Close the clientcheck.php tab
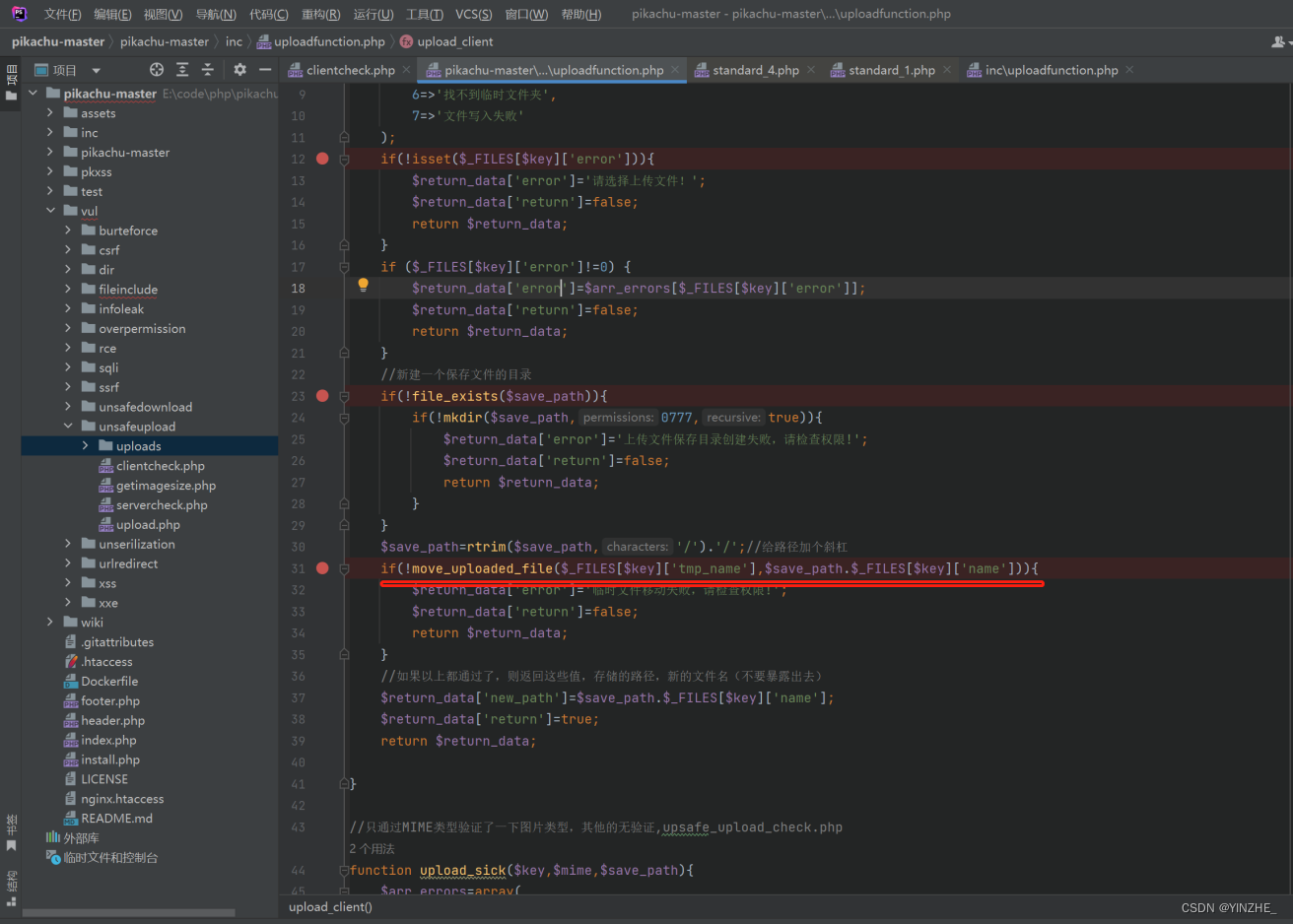 point(406,70)
